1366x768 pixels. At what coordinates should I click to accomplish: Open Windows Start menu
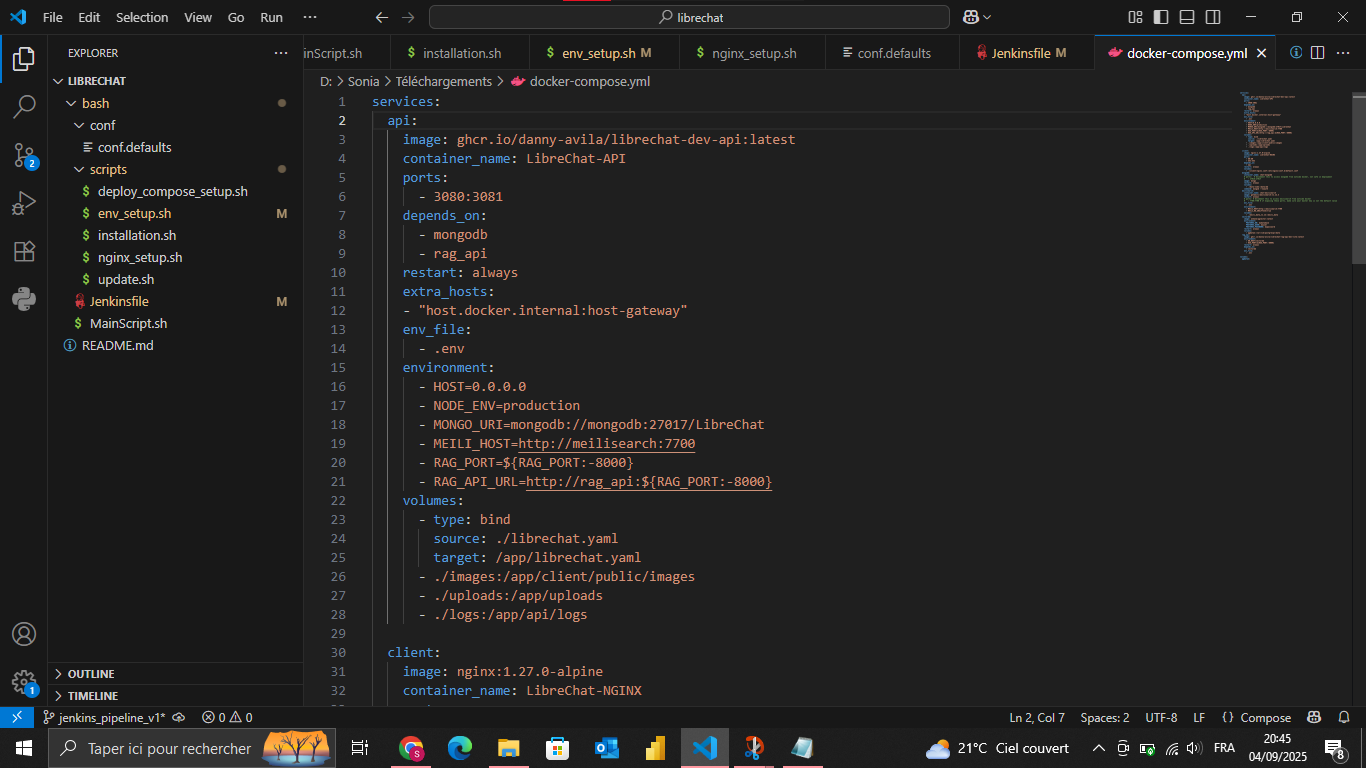click(x=24, y=748)
